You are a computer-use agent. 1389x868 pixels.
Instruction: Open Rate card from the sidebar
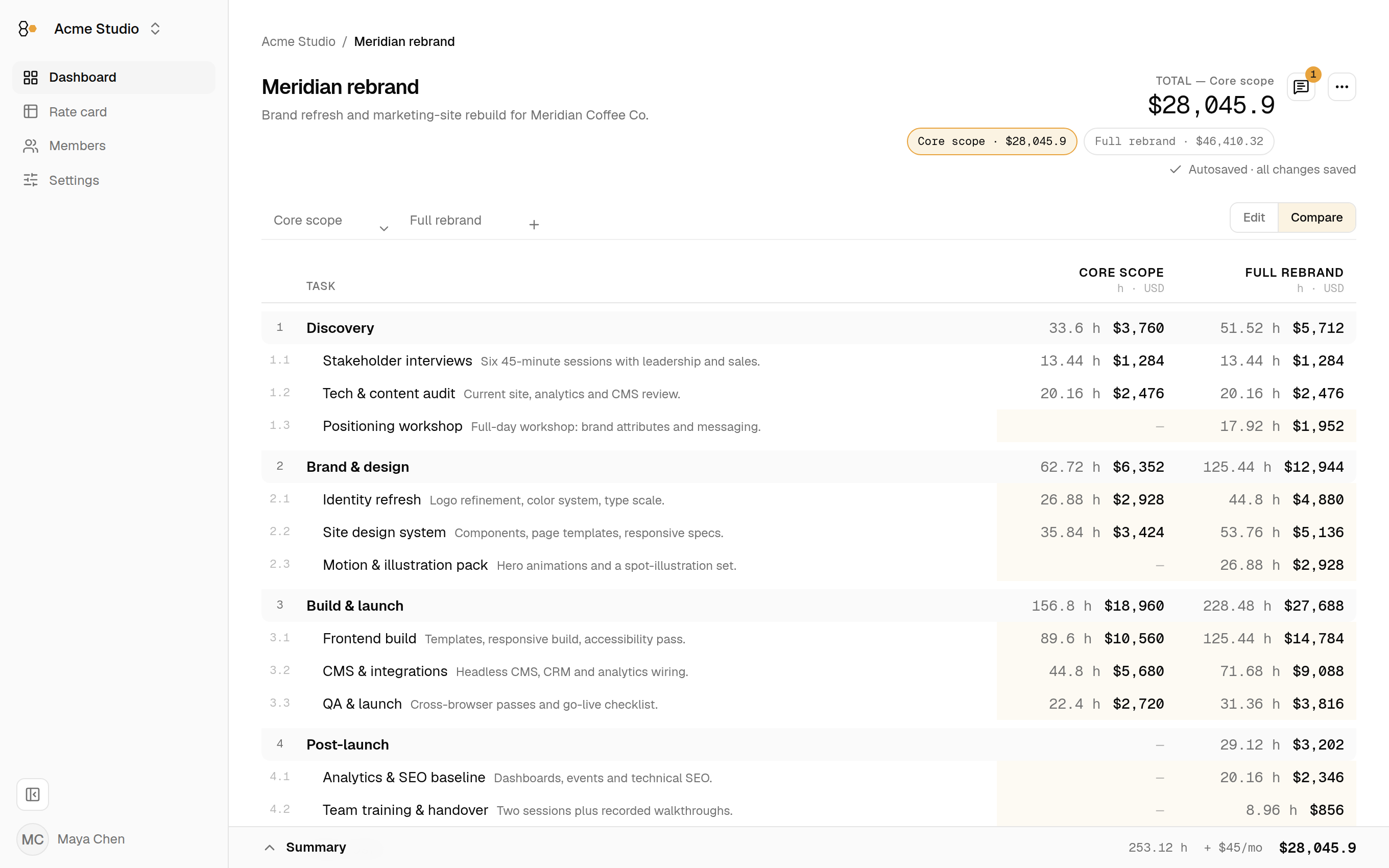pos(114,111)
